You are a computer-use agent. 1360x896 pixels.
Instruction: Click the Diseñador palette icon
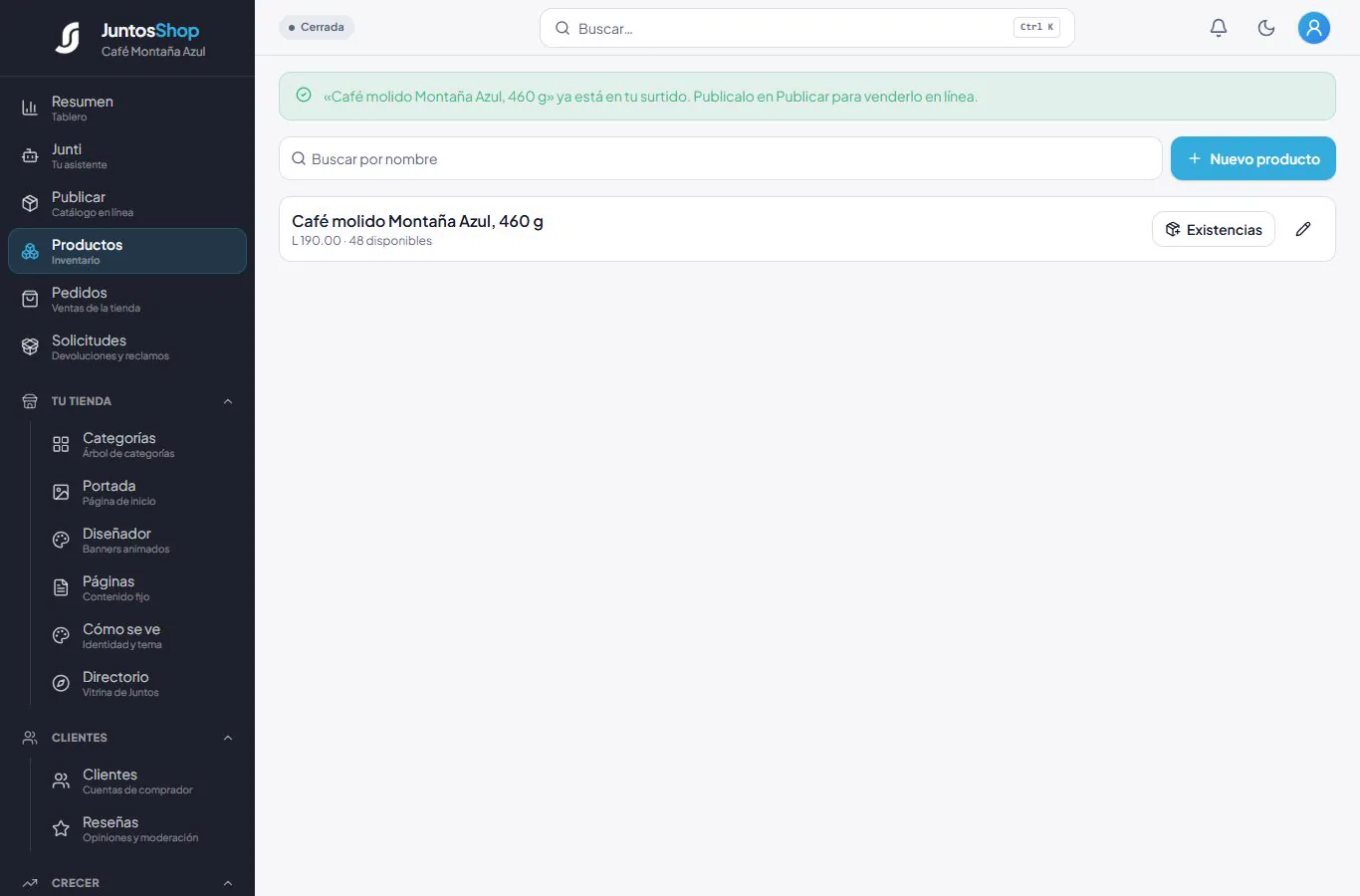pos(61,540)
